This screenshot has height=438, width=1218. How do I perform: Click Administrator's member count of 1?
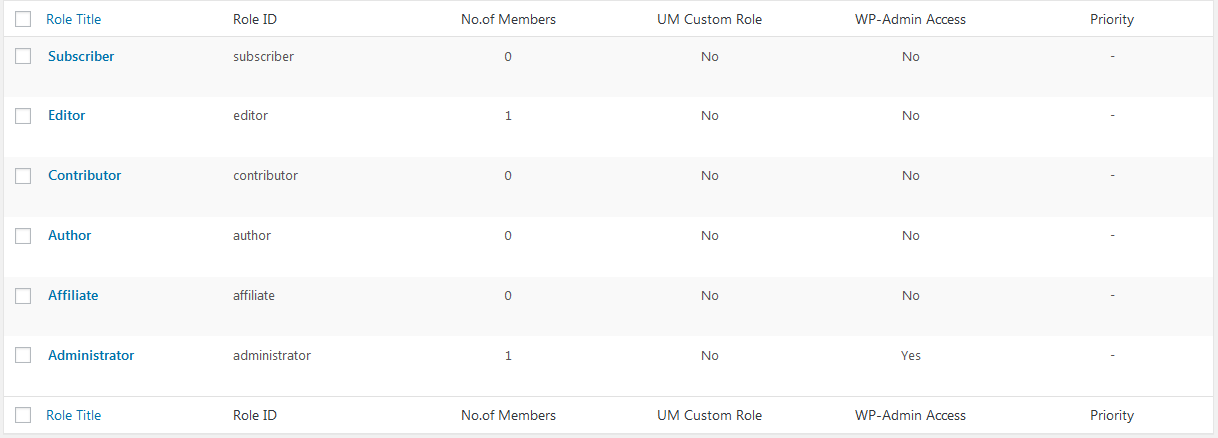point(508,356)
